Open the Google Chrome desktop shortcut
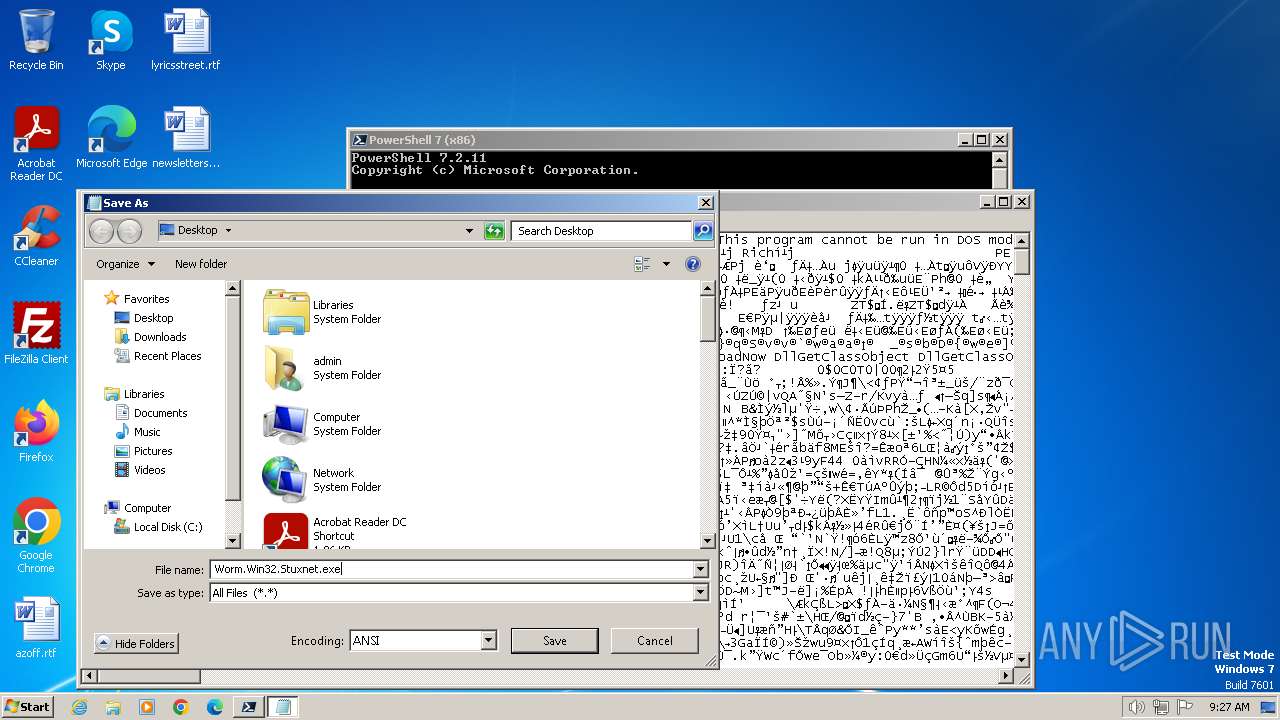The width and height of the screenshot is (1280, 720). point(36,536)
